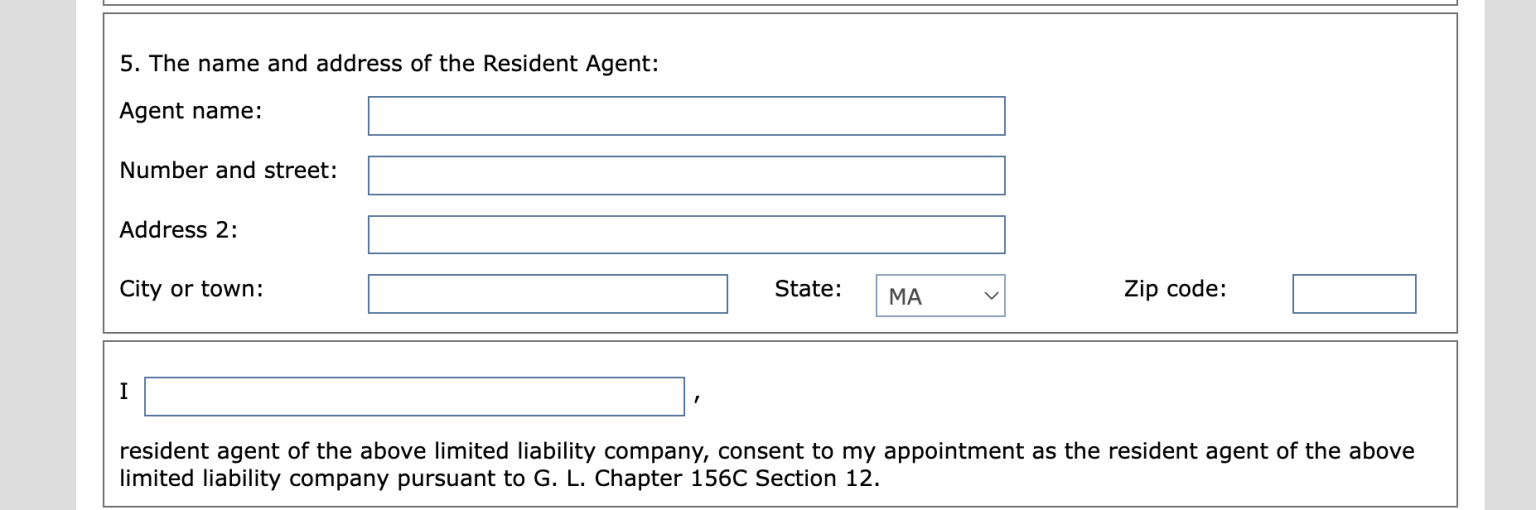Click the Zip code input box
The image size is (1536, 510).
(x=1353, y=294)
